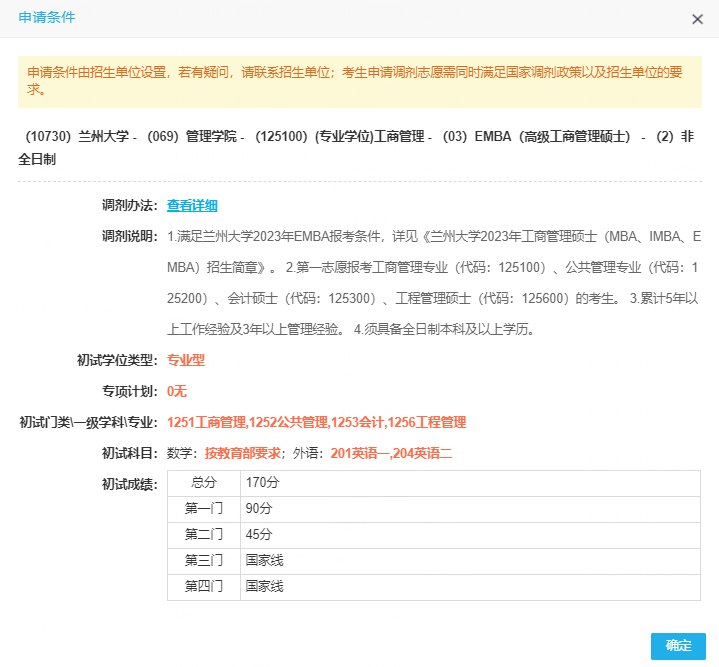Close the 申请条件 dialog with the X icon
Screen dimensions: 719x667
[697, 19]
